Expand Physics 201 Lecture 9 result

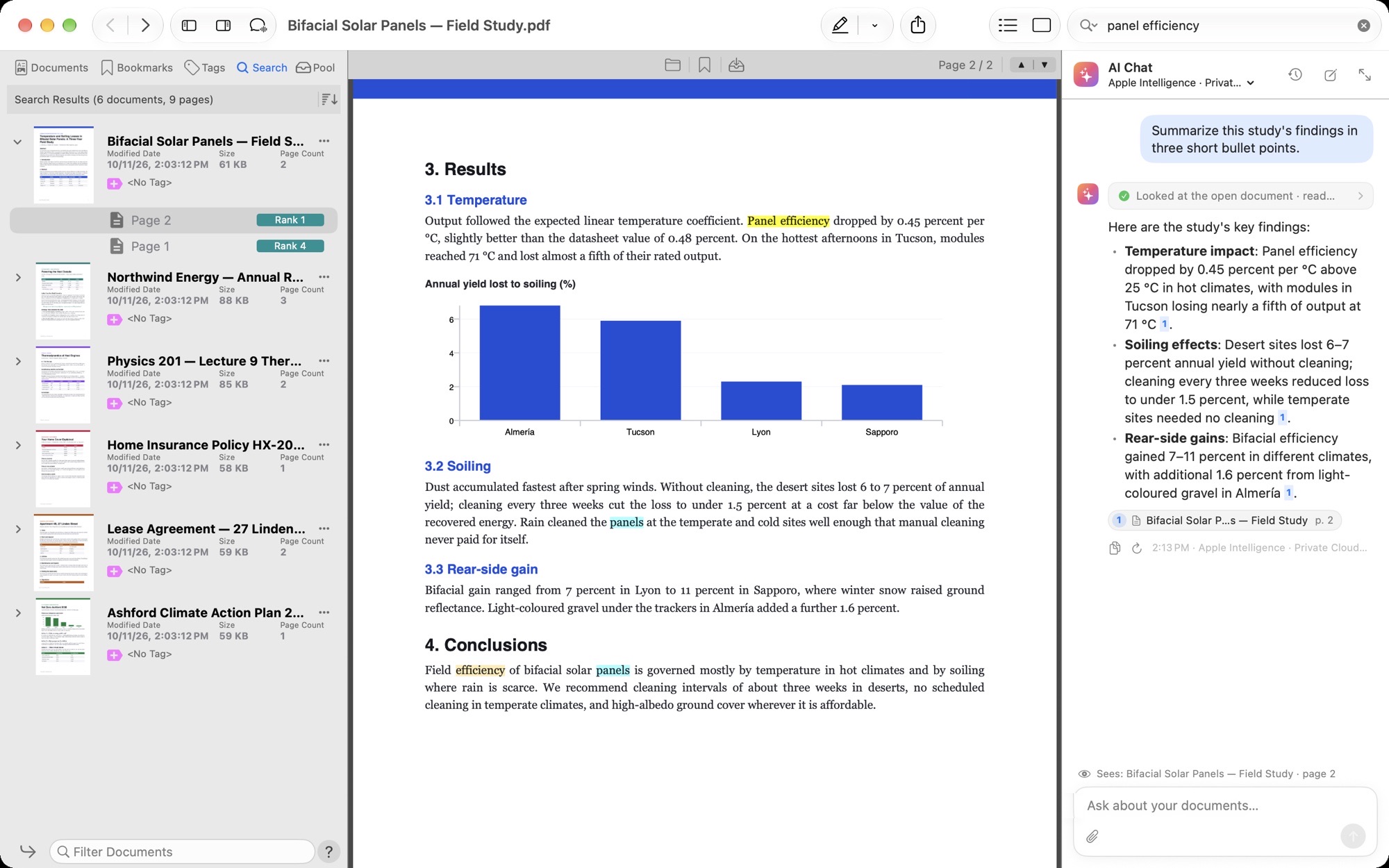[17, 362]
